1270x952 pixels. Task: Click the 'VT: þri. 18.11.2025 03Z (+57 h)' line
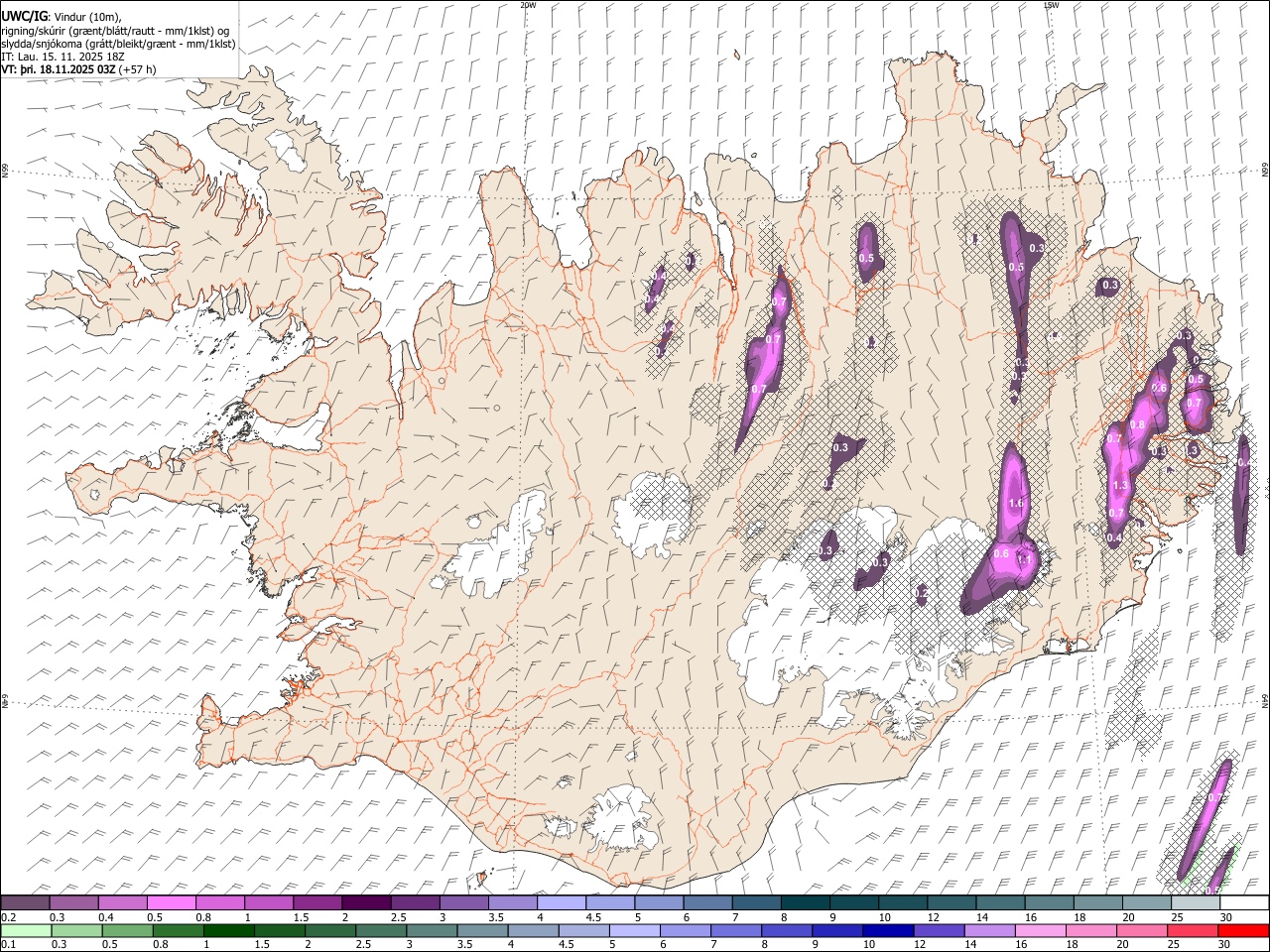coord(78,69)
